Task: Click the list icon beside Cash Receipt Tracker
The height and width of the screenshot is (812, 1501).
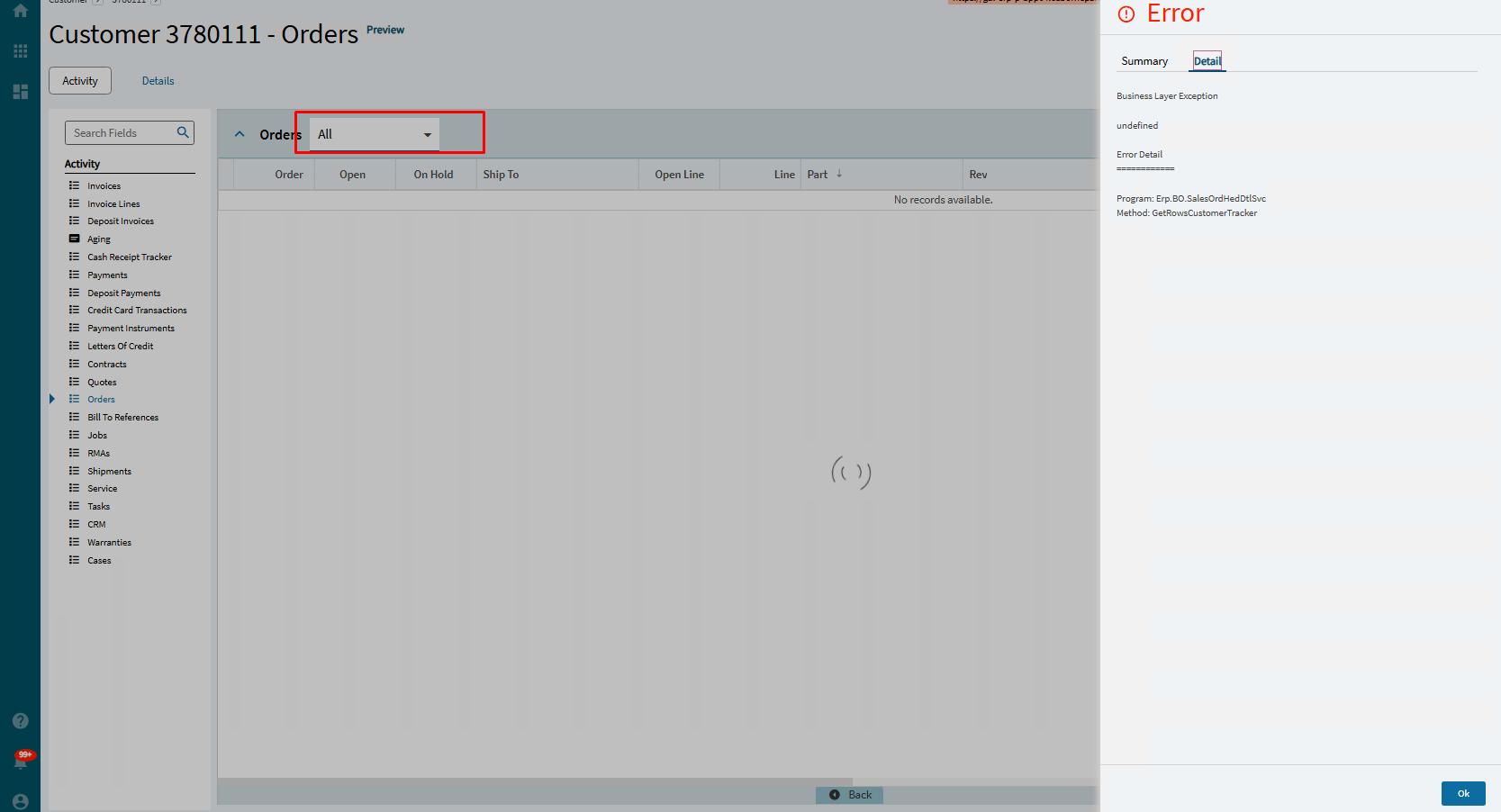Action: pos(75,257)
